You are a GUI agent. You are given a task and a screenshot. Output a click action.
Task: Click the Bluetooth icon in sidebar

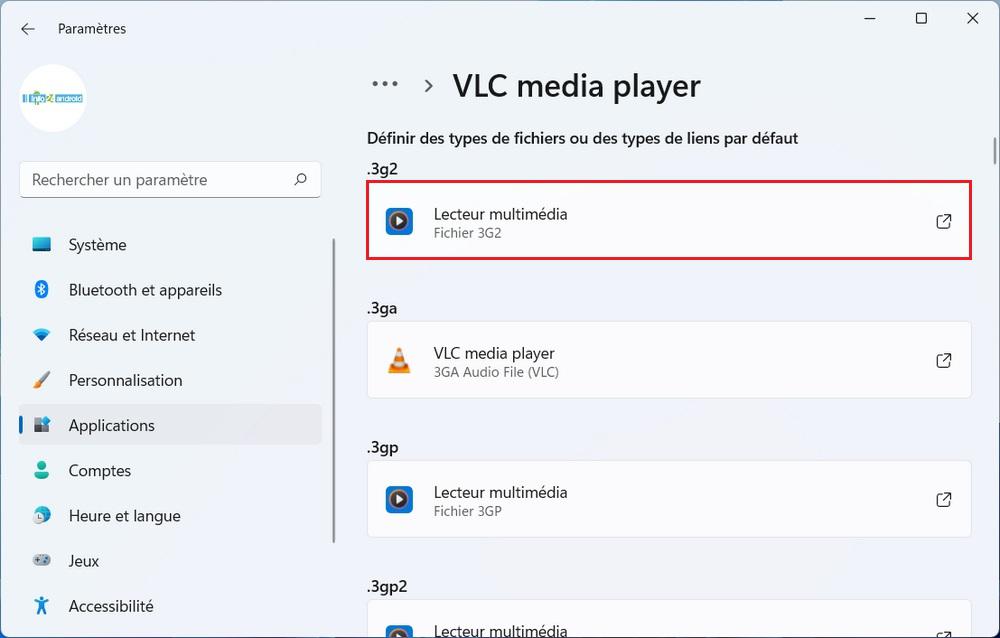tap(41, 290)
